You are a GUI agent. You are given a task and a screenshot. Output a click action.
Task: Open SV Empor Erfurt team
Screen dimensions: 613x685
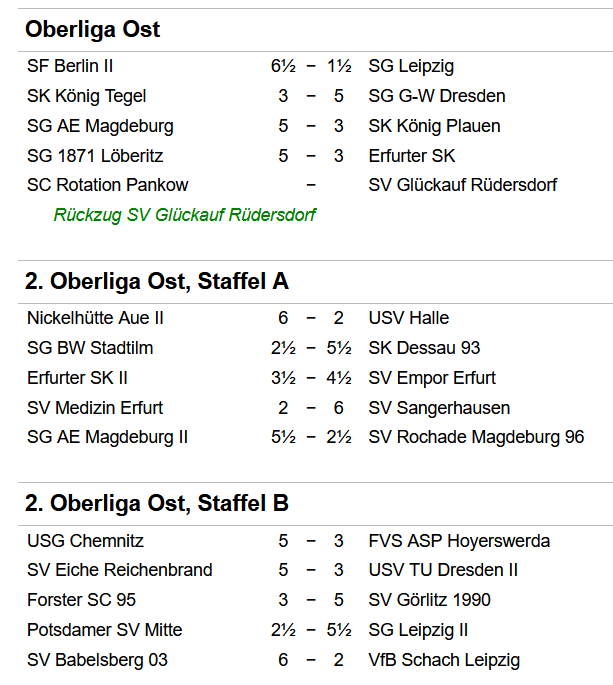tap(432, 378)
